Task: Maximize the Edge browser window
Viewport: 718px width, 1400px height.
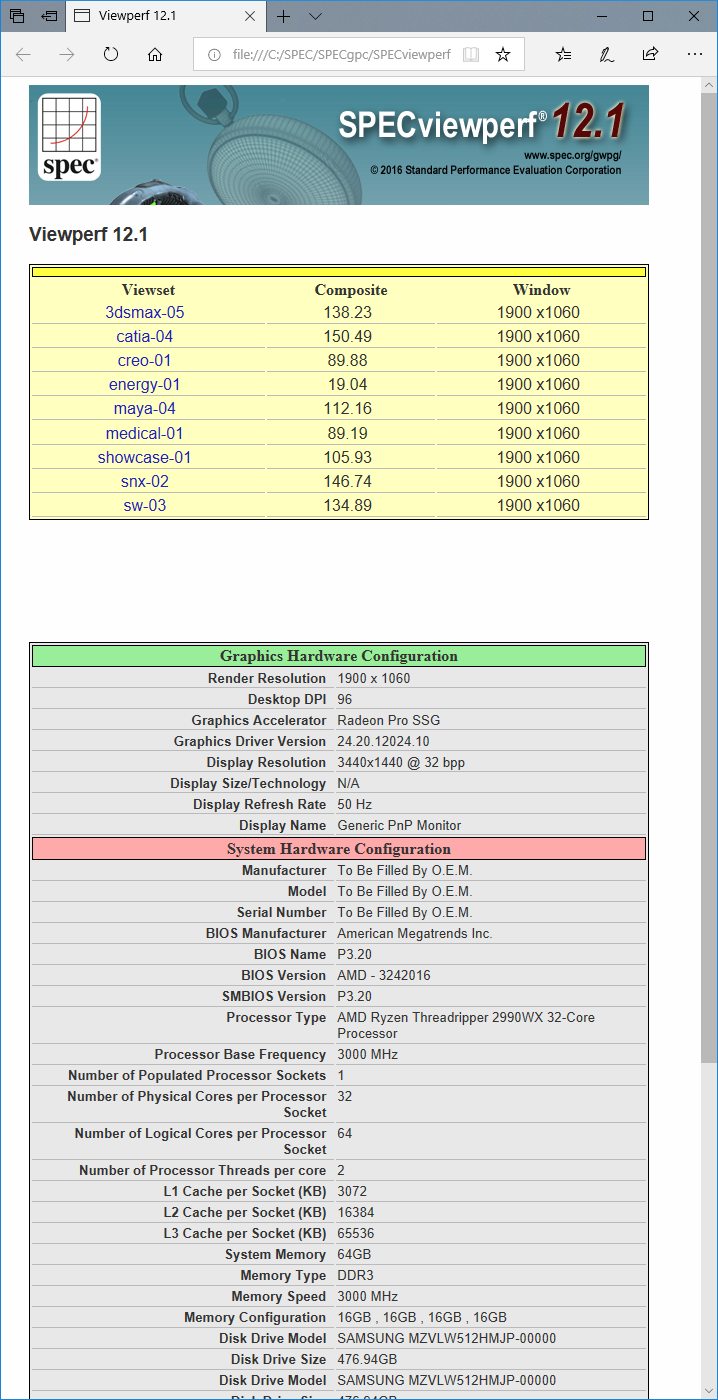Action: 647,16
